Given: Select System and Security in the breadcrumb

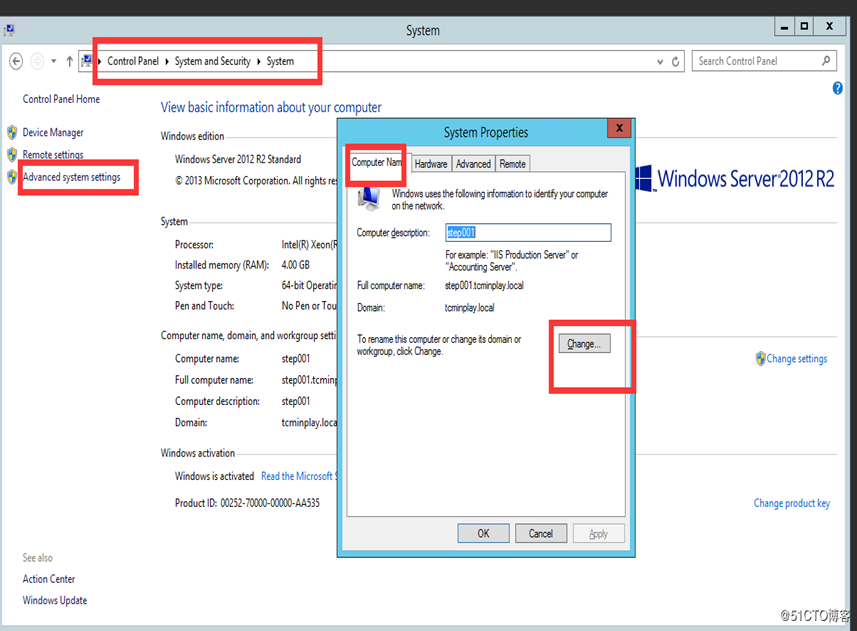Looking at the screenshot, I should (x=213, y=61).
